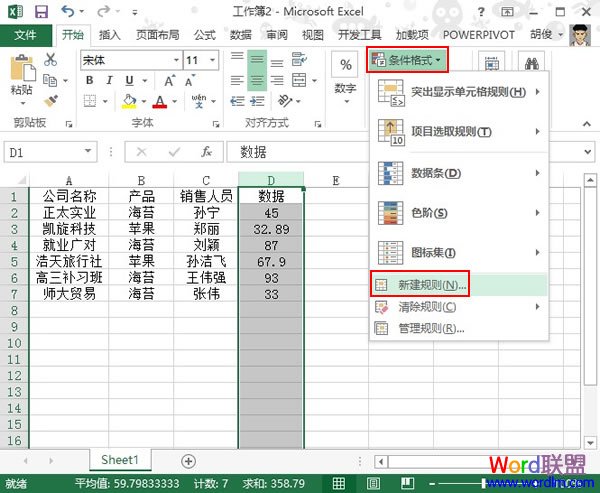600x493 pixels.
Task: Click the column D header
Action: point(271,180)
